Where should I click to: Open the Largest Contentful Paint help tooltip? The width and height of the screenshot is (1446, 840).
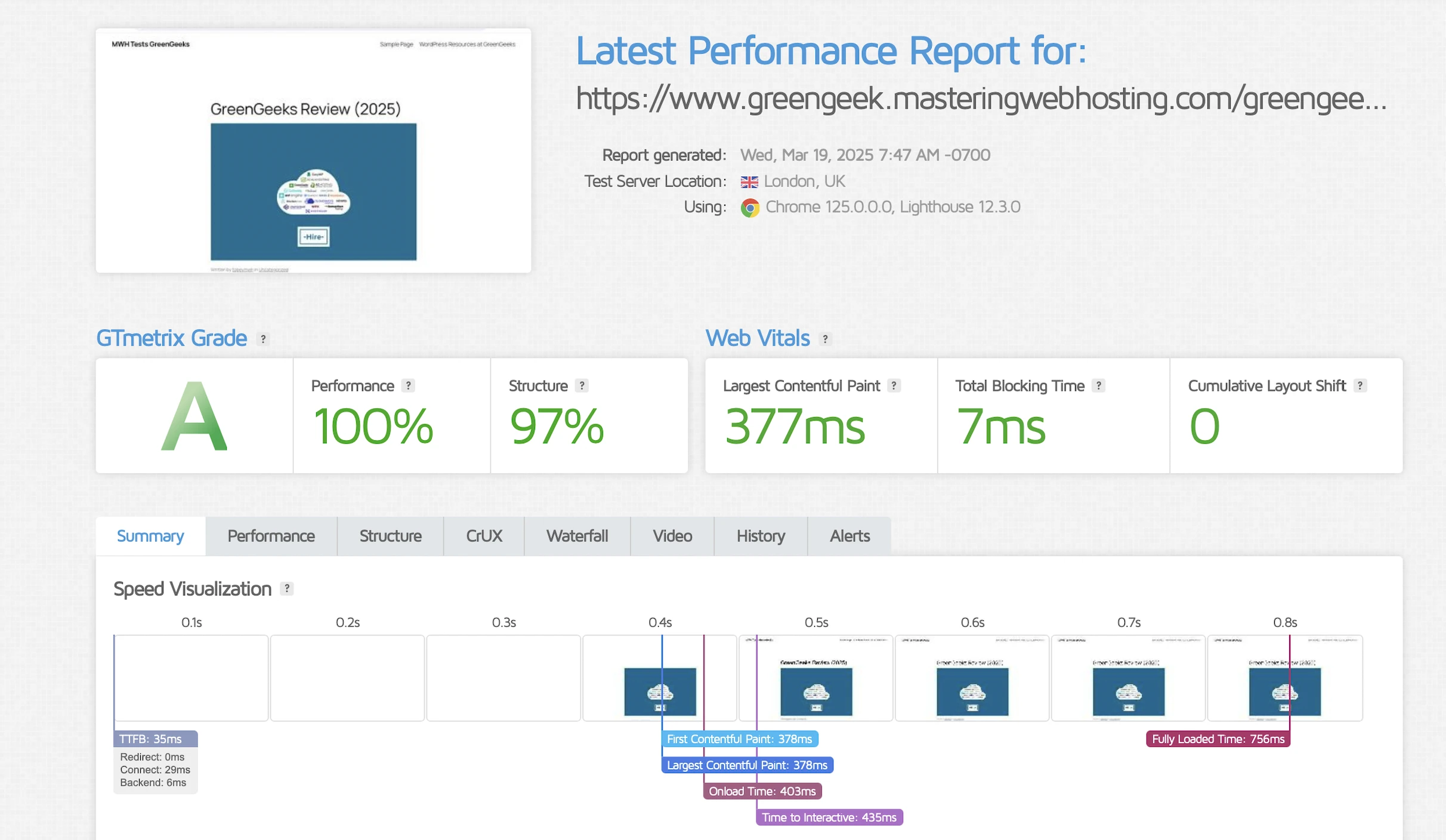click(894, 385)
